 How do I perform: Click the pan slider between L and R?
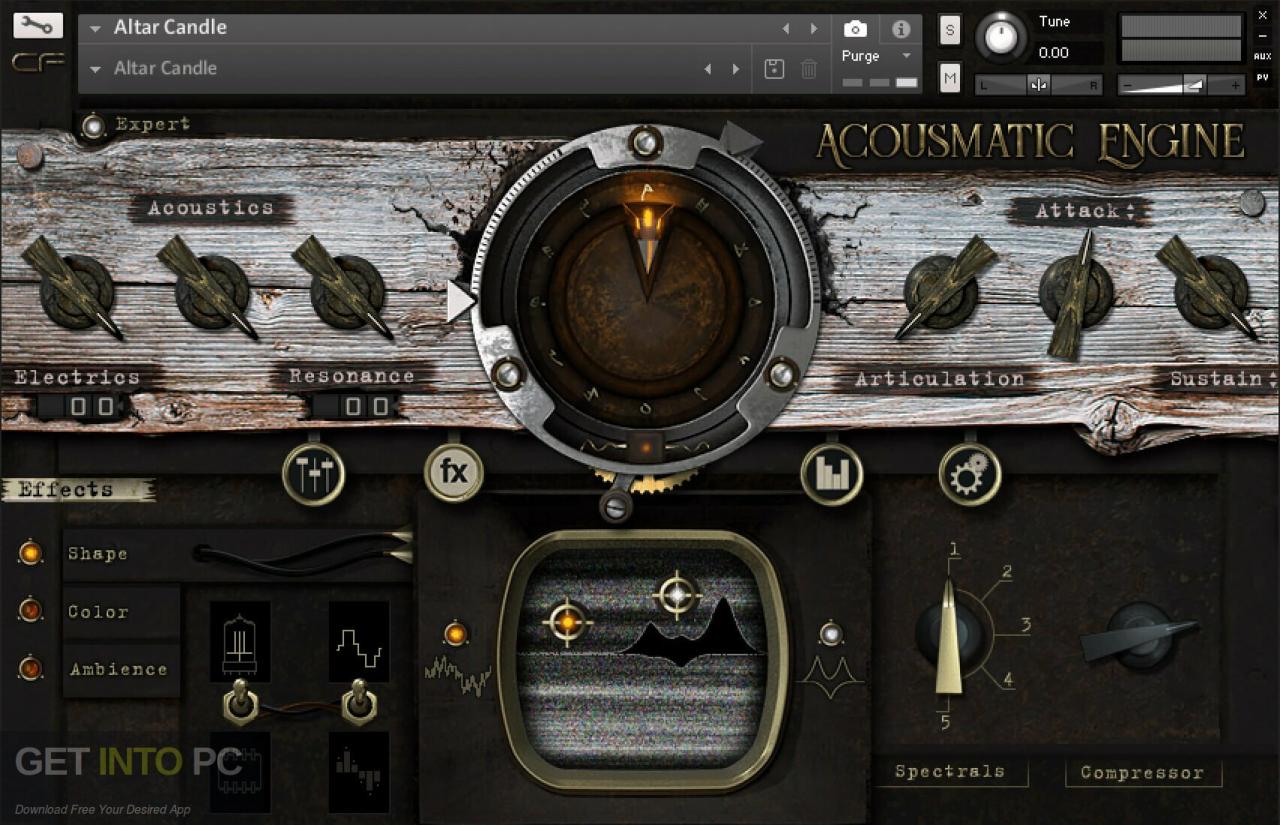click(x=1039, y=85)
